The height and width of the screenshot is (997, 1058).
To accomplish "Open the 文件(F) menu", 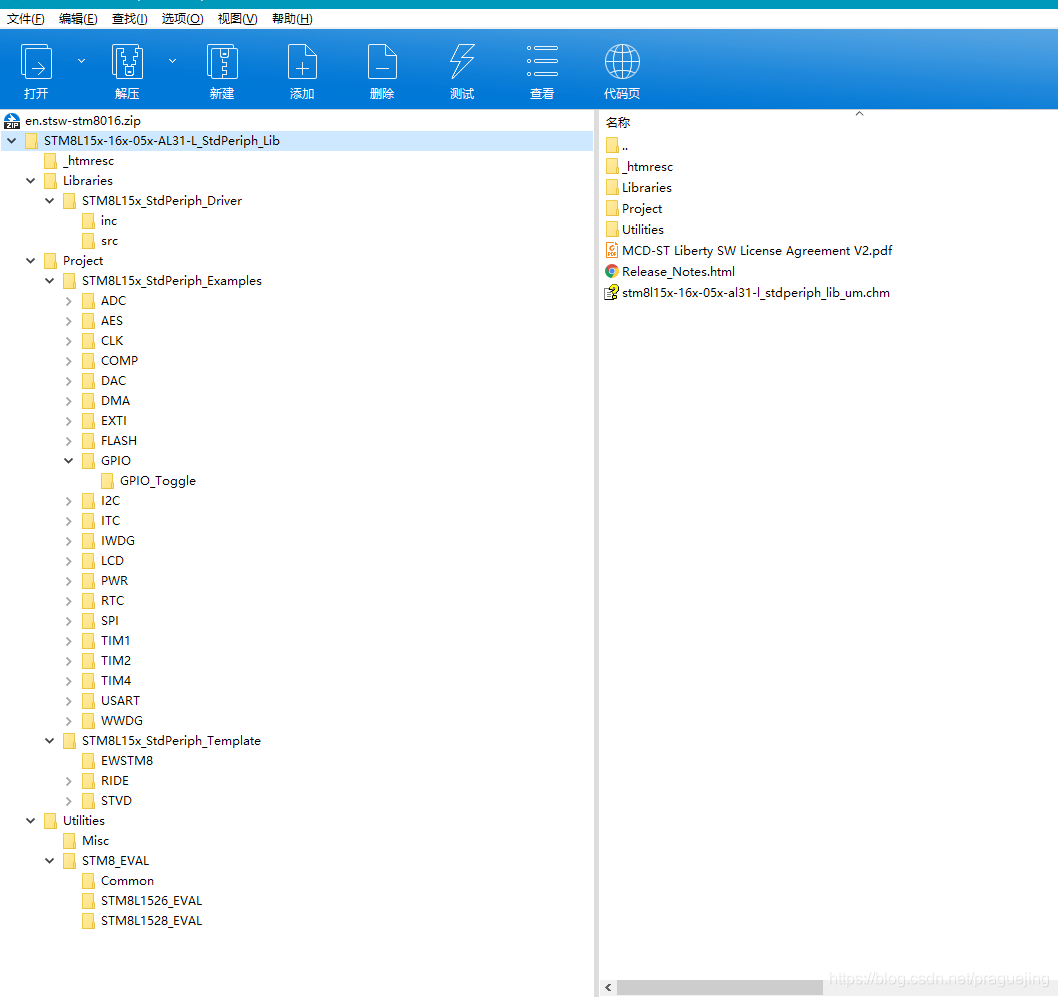I will 26,19.
